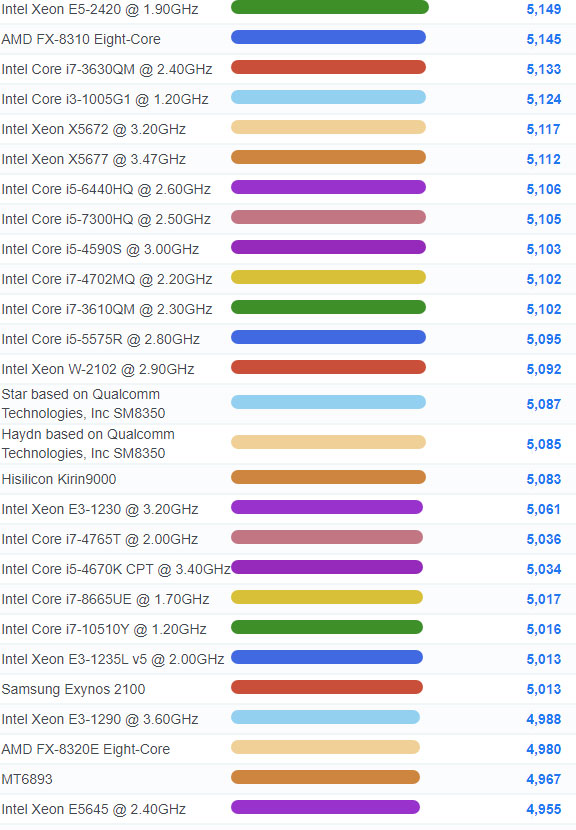Click score 5,013 for Xeon E3-1235L v5
The height and width of the screenshot is (830, 576).
(x=544, y=660)
